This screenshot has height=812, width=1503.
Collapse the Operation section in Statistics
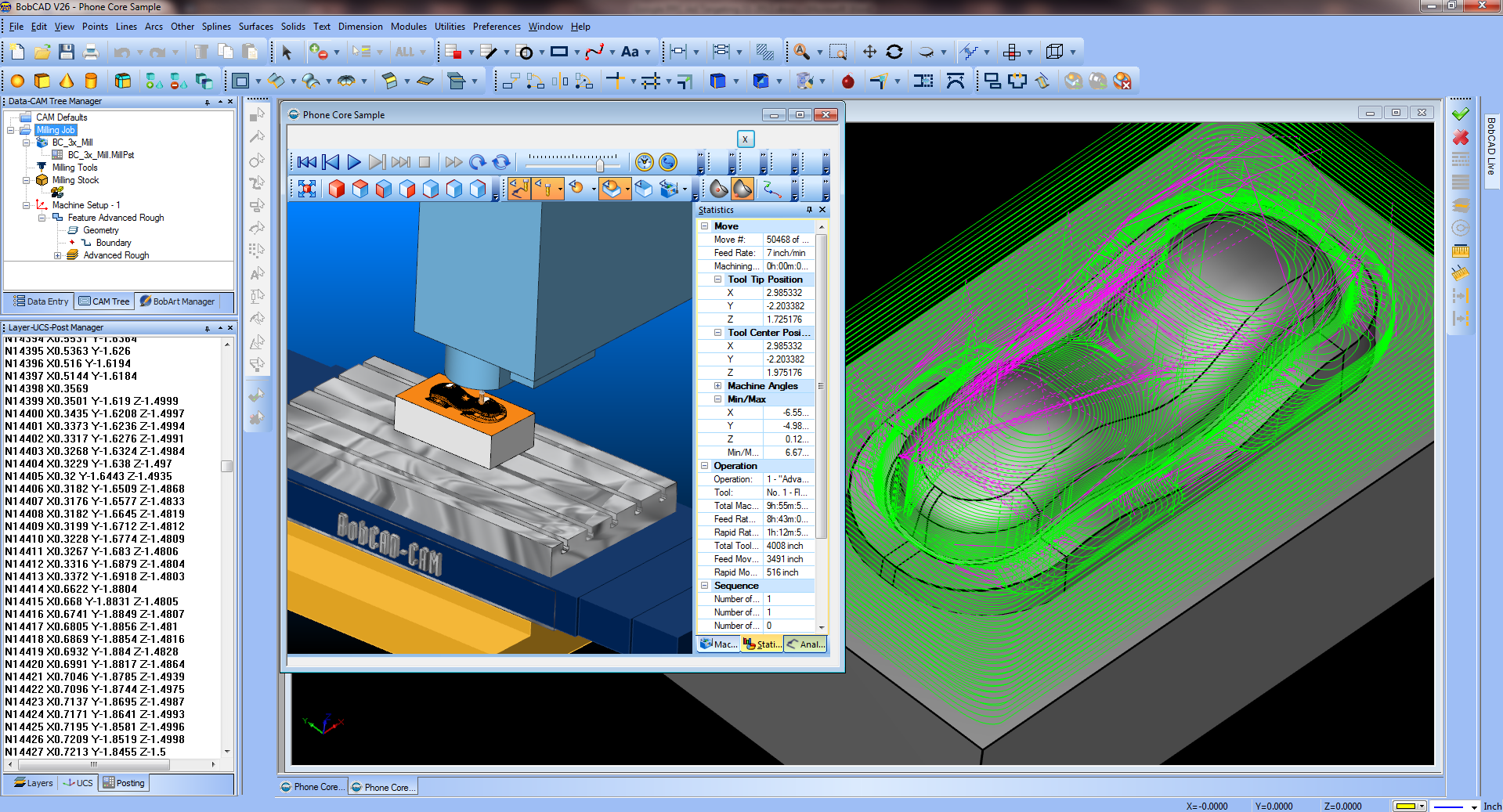tap(704, 466)
